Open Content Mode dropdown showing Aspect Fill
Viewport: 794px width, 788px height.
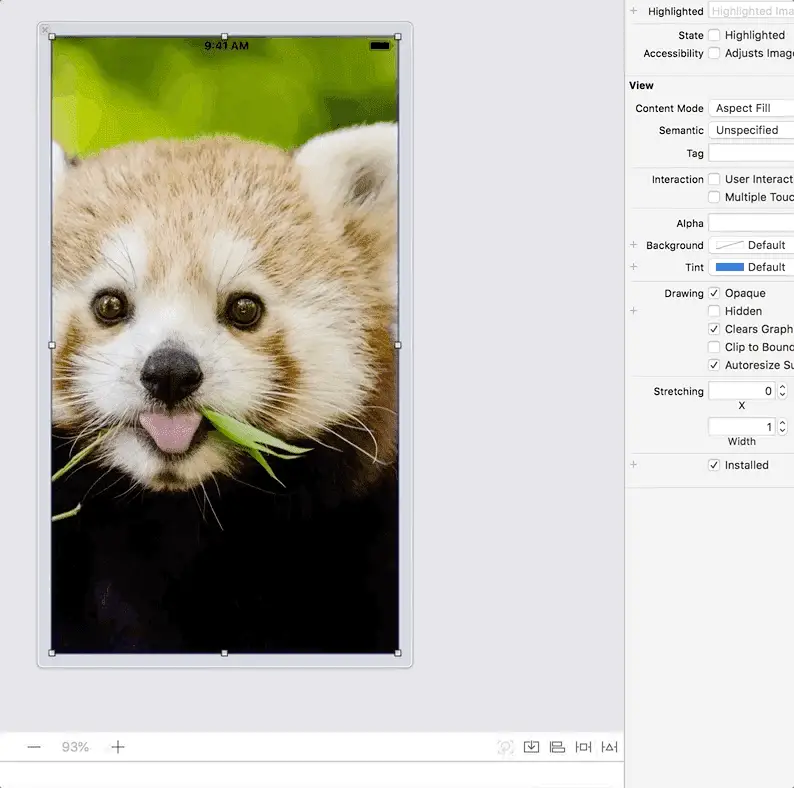tap(751, 108)
